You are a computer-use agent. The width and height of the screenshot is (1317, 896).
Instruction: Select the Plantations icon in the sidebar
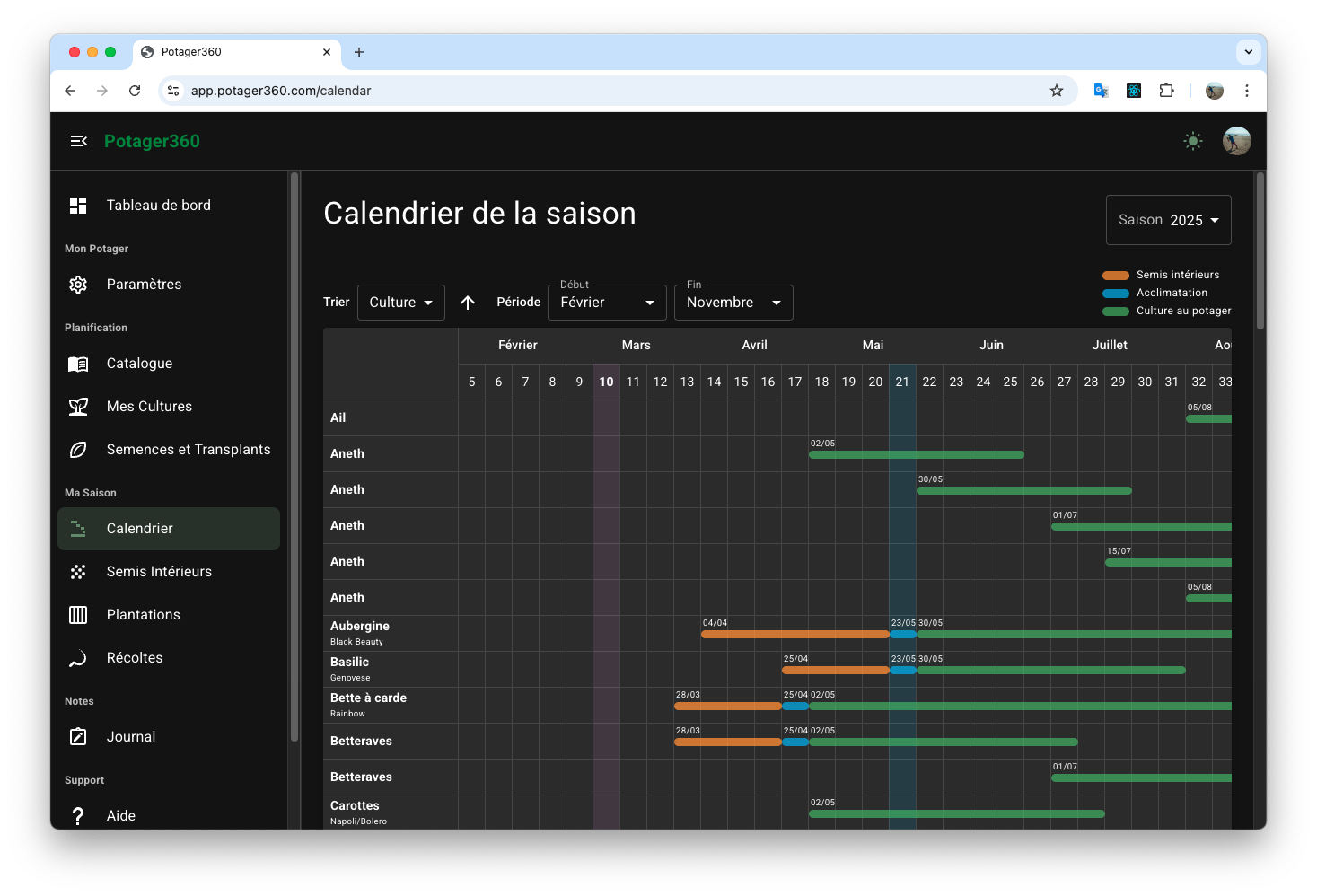click(x=78, y=614)
